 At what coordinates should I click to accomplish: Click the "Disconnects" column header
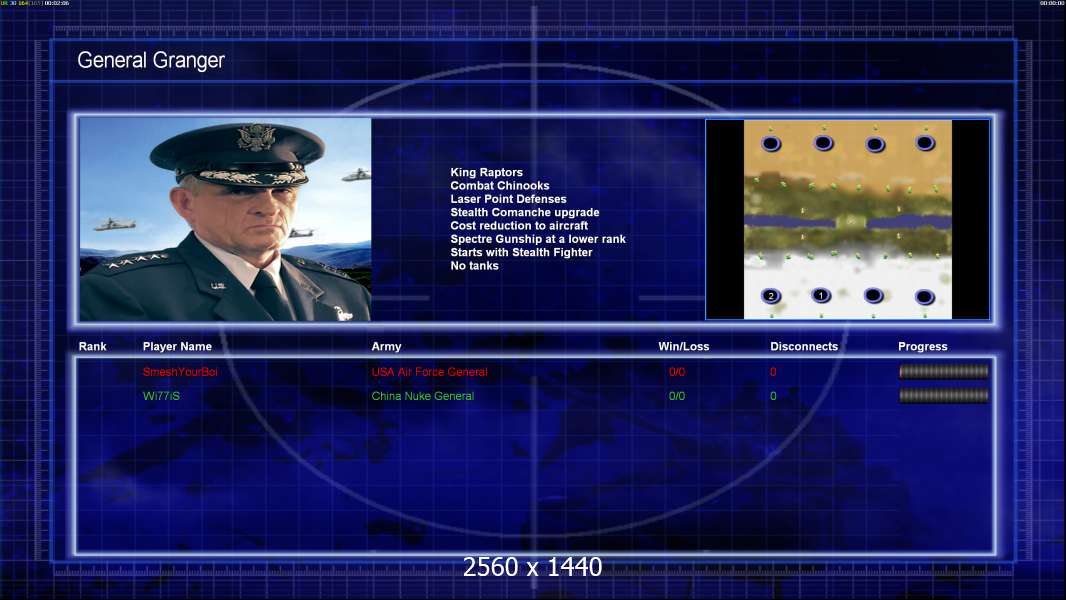[804, 347]
